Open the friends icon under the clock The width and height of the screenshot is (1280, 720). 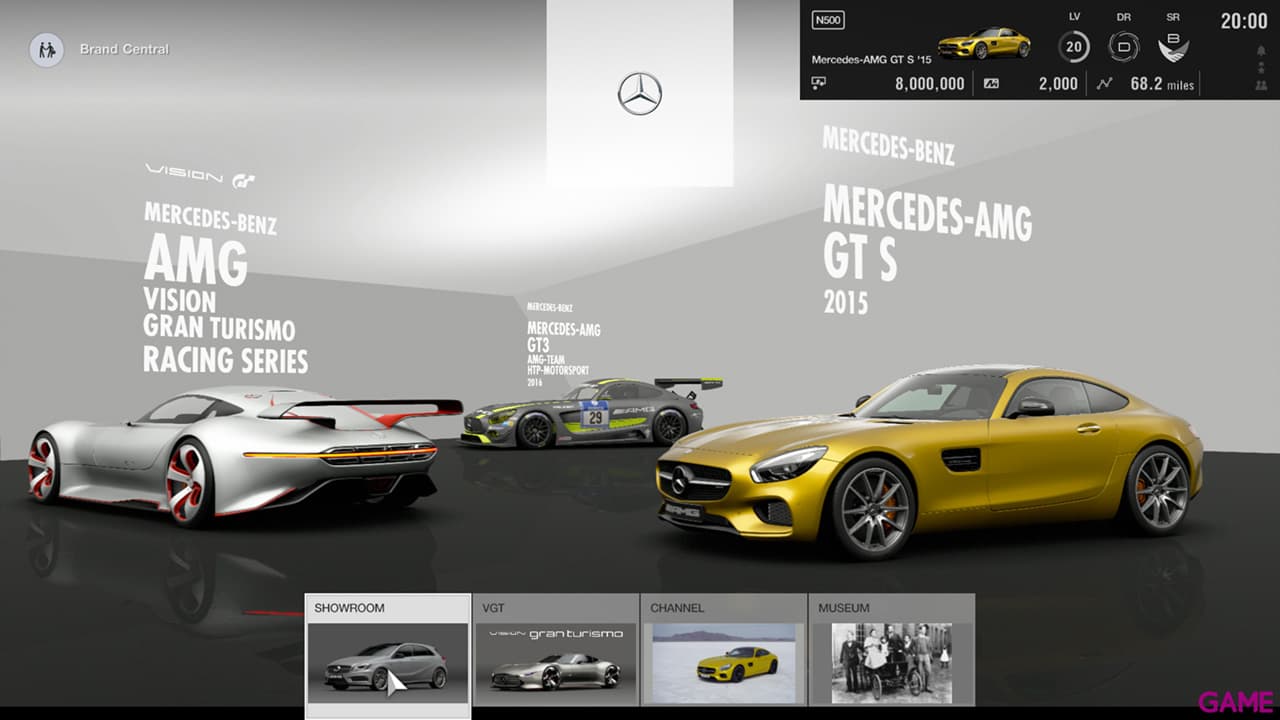(x=1261, y=86)
